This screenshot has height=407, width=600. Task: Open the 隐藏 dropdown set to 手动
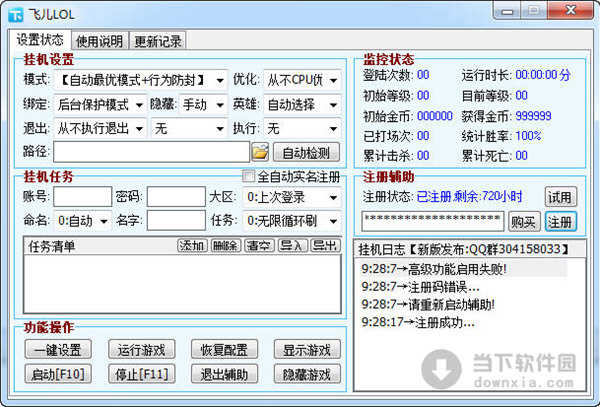(x=203, y=104)
